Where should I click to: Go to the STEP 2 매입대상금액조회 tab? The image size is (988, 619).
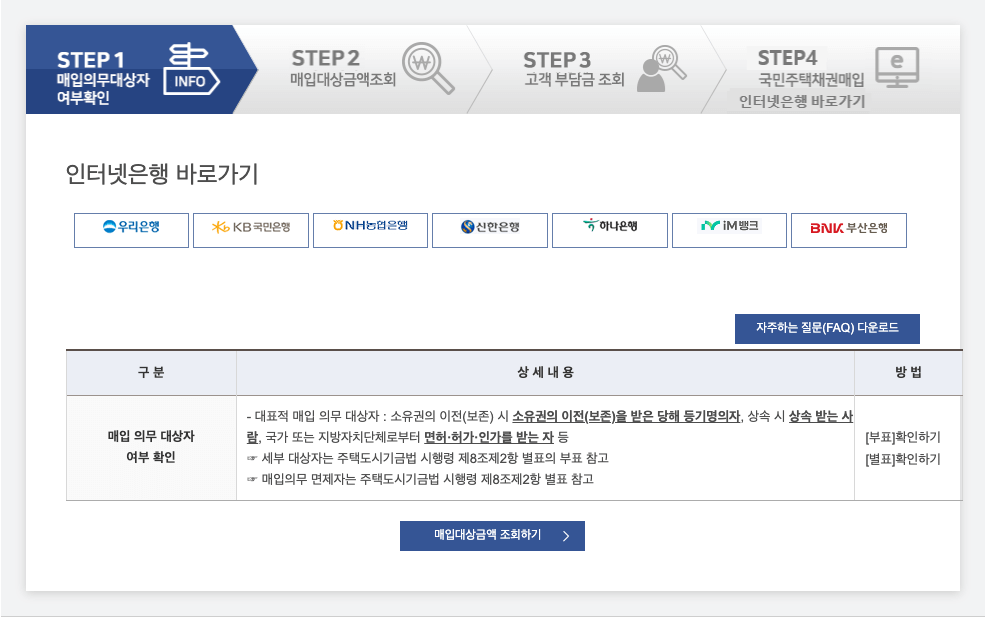(x=341, y=68)
